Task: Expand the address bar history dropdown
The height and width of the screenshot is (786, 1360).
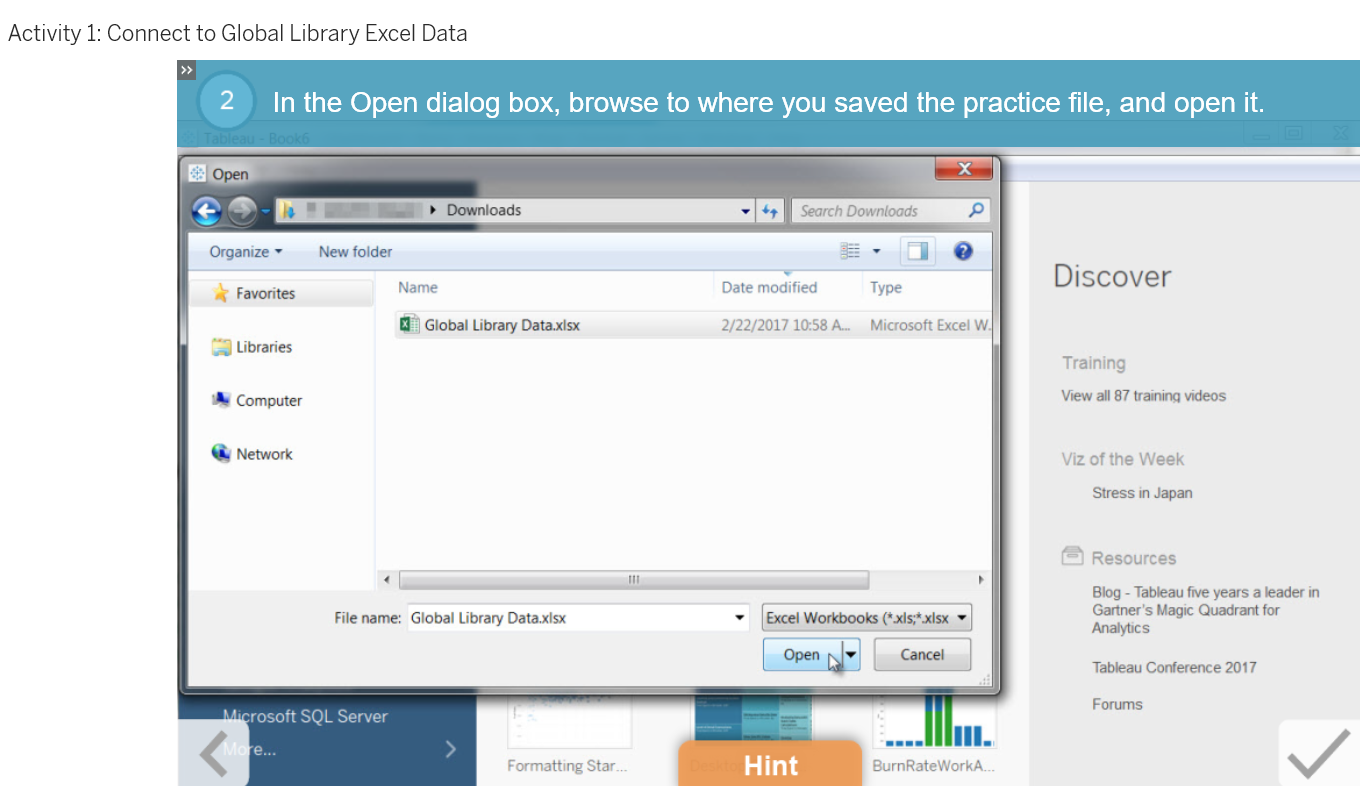Action: click(746, 211)
